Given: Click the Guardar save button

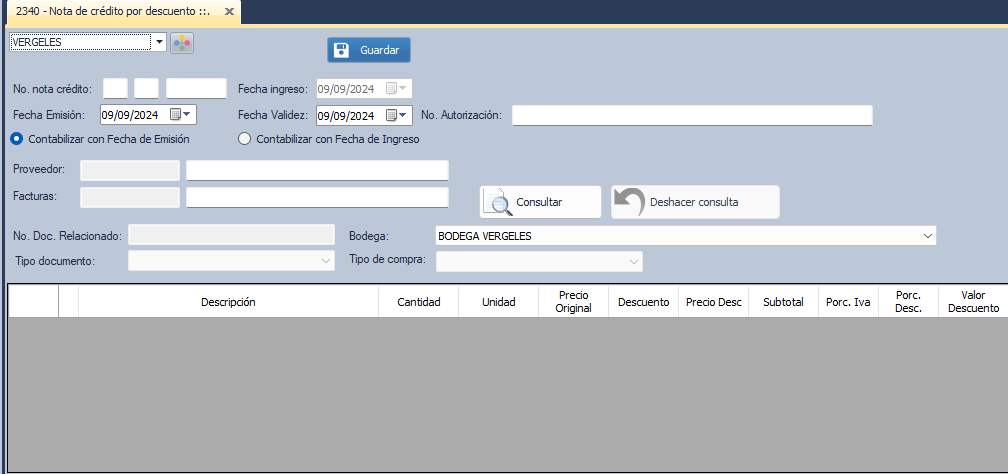Looking at the screenshot, I should pos(368,50).
